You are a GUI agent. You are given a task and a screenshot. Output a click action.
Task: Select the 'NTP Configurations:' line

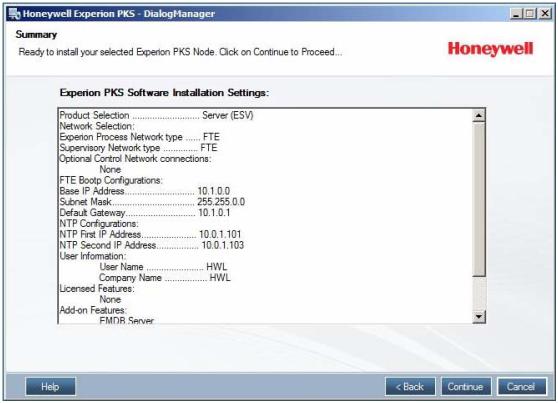(x=99, y=224)
